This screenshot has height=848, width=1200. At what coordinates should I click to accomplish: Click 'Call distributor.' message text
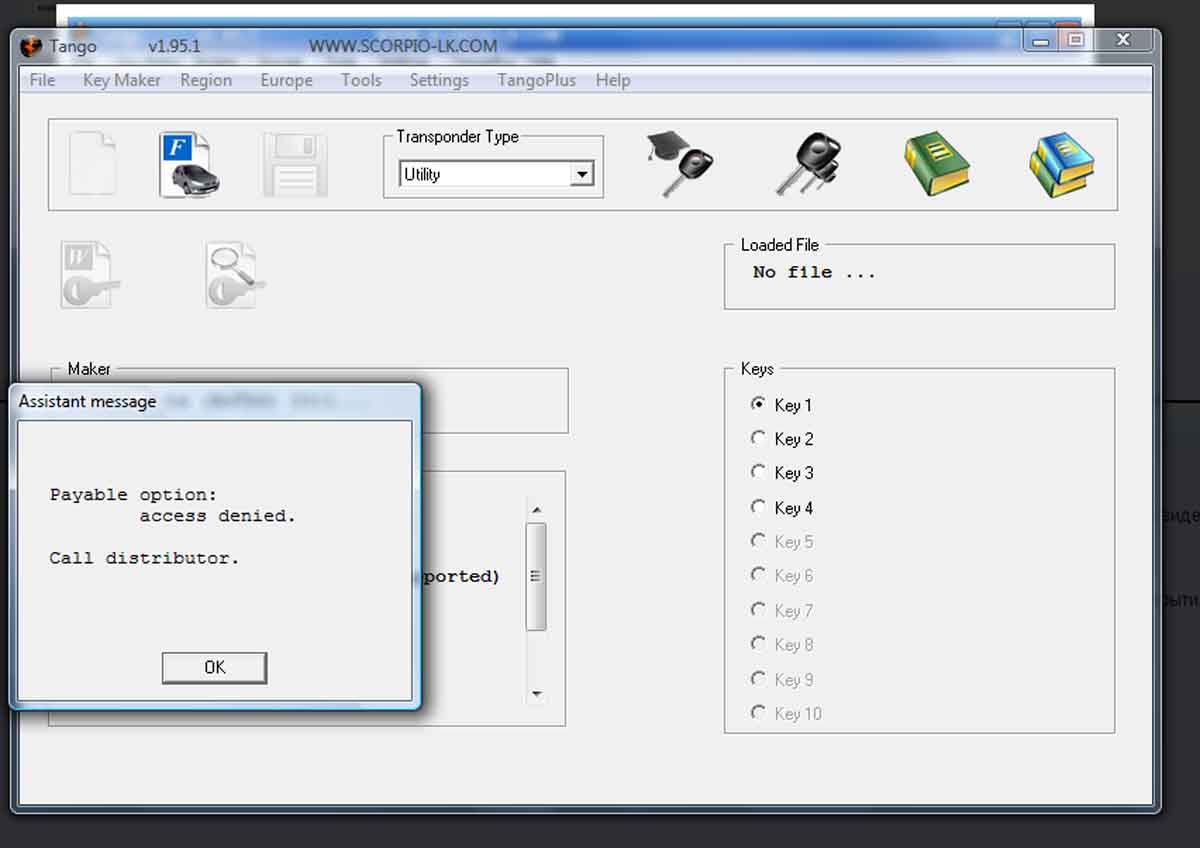click(144, 558)
